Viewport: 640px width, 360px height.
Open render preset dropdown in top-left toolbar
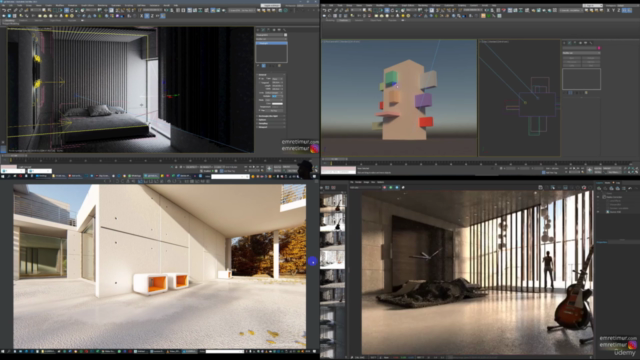pyautogui.click(x=242, y=10)
